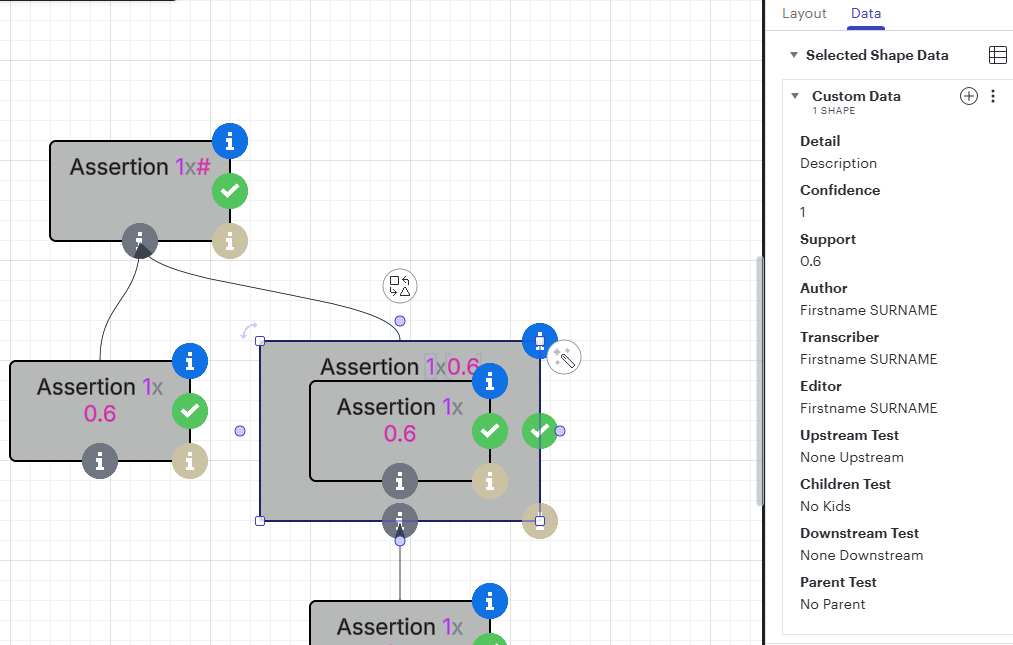The image size is (1013, 645).
Task: Click blue info icon on inner nested Assertion
Action: [490, 381]
